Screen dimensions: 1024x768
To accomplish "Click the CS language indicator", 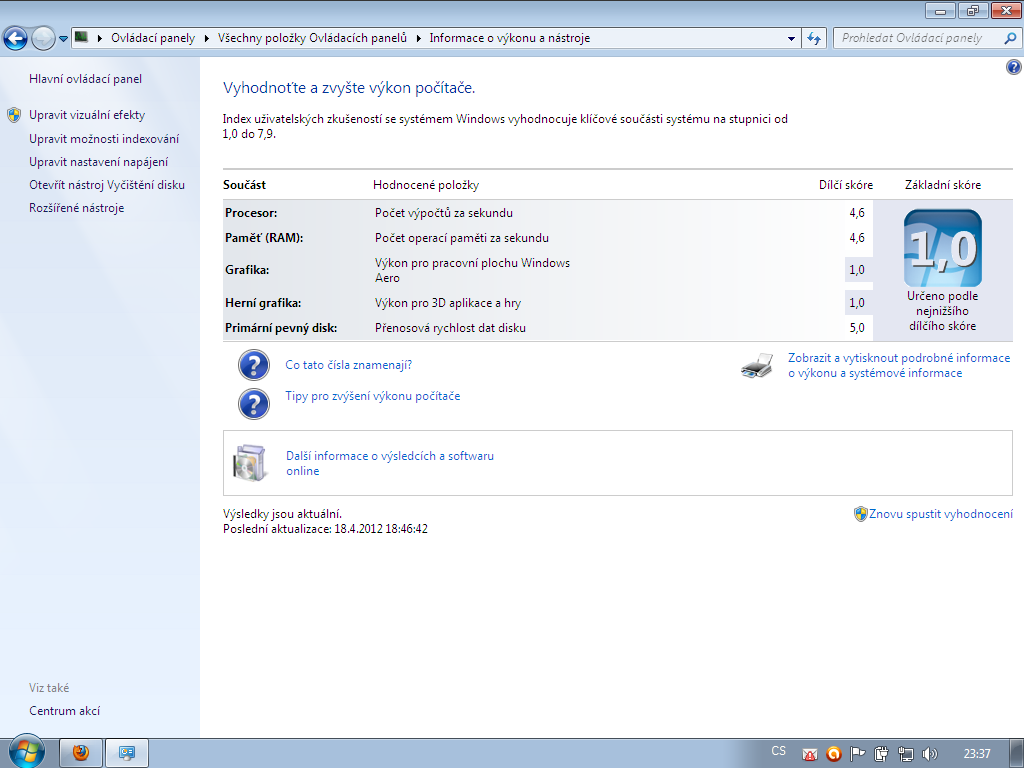I will pos(778,751).
